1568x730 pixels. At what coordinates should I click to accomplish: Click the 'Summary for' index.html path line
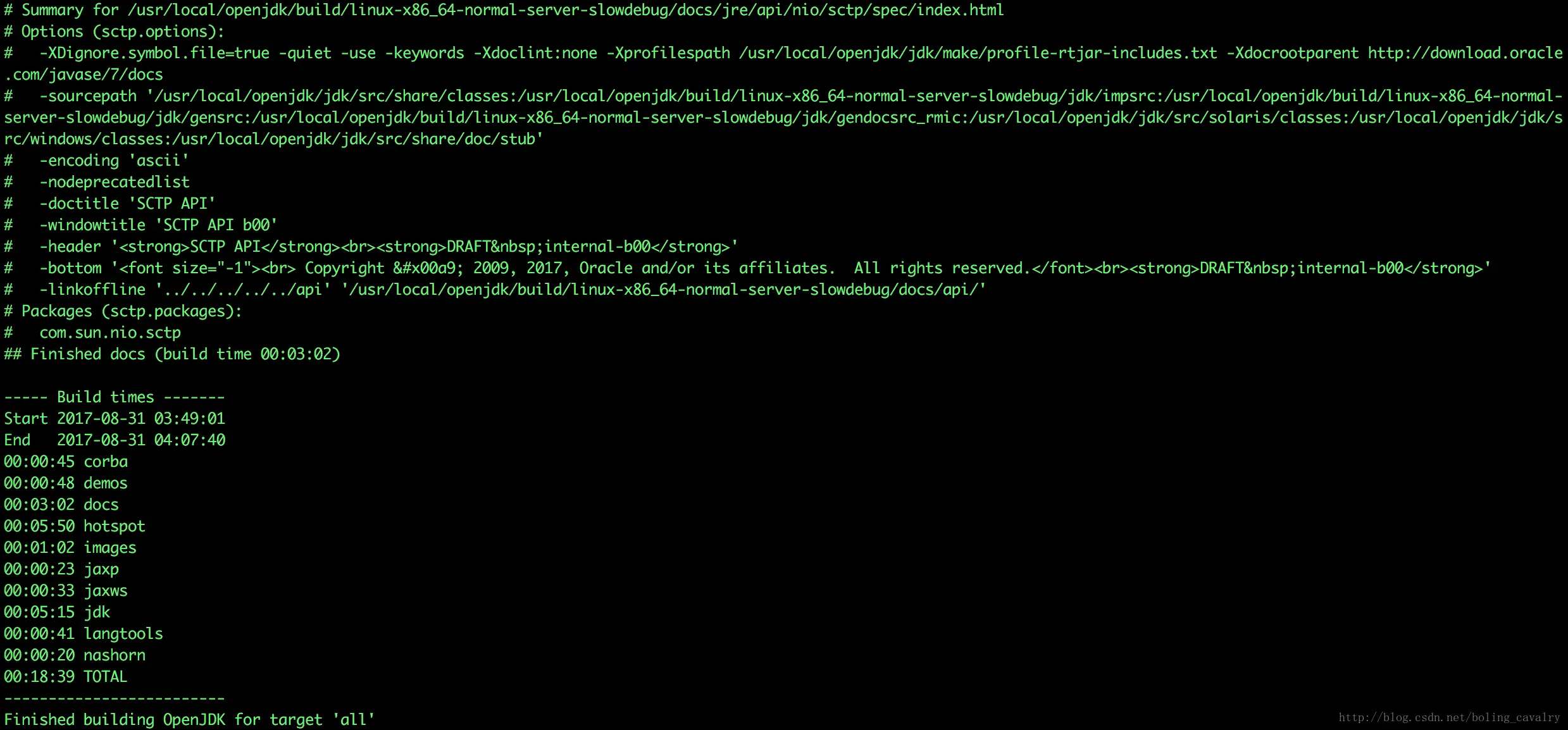(x=504, y=9)
